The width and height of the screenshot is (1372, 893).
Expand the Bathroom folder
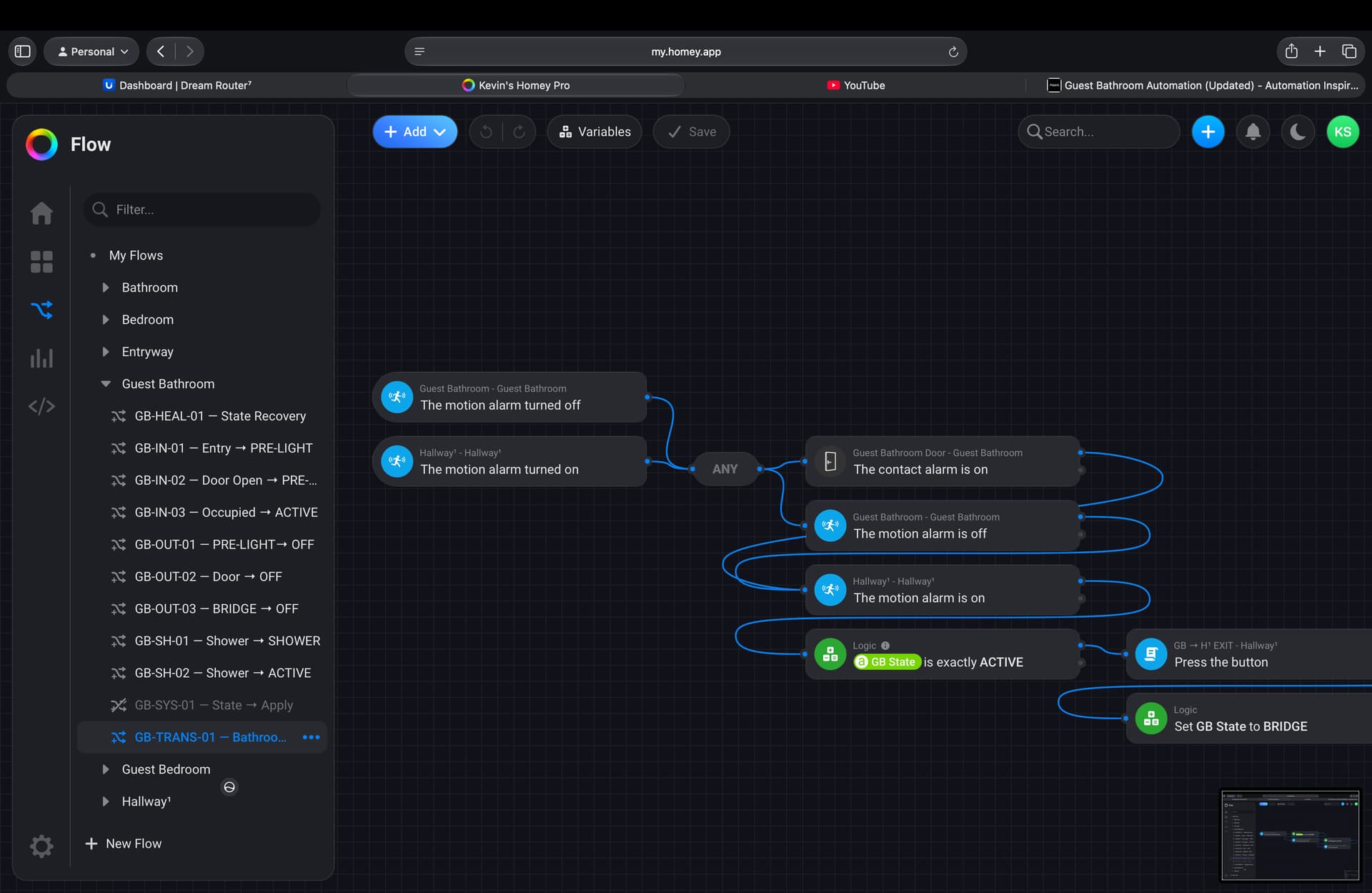click(105, 287)
